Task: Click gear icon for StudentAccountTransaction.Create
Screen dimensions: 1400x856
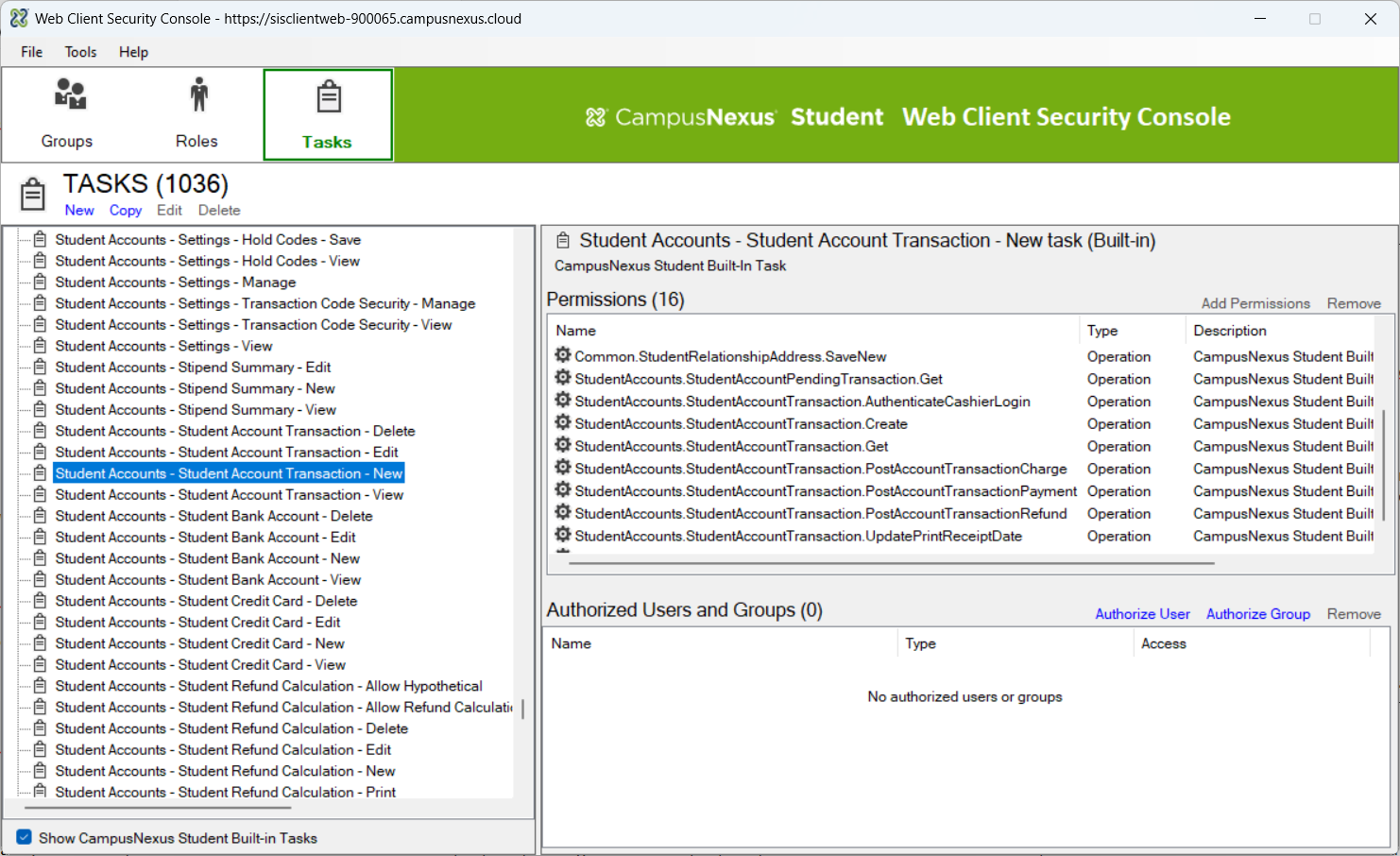Action: pos(563,422)
